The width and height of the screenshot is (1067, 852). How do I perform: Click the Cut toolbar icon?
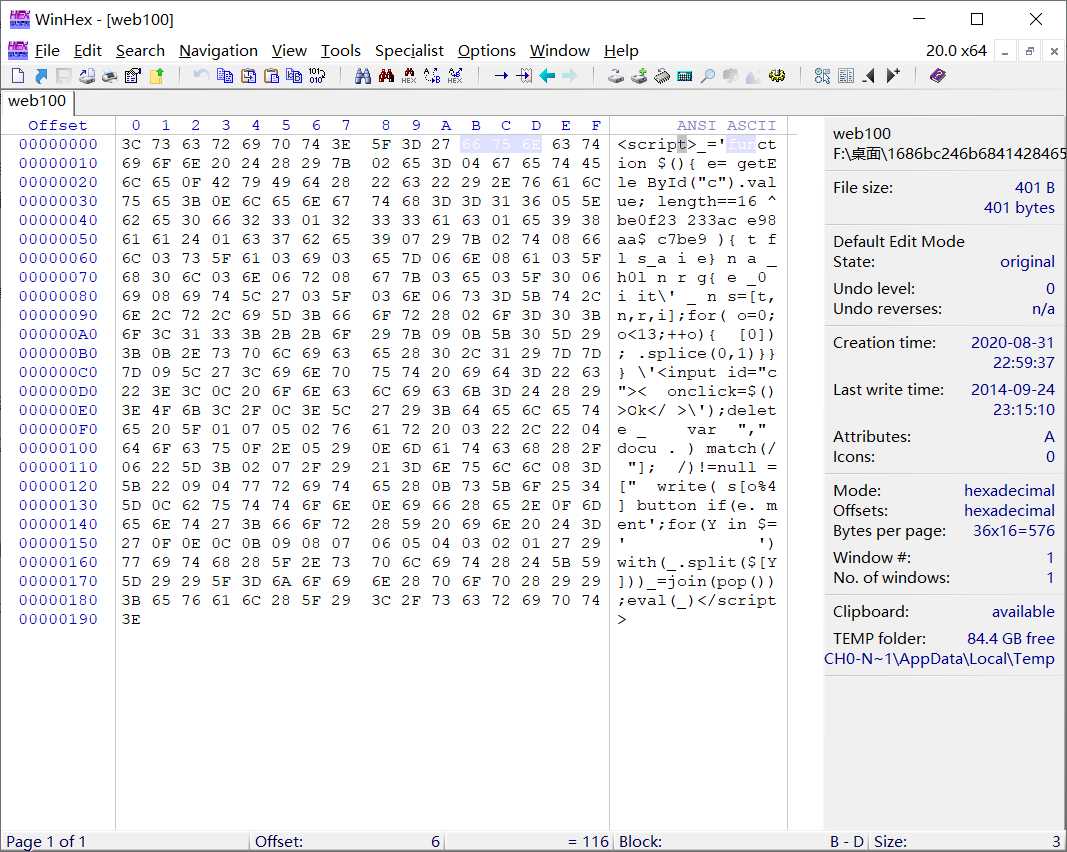248,76
